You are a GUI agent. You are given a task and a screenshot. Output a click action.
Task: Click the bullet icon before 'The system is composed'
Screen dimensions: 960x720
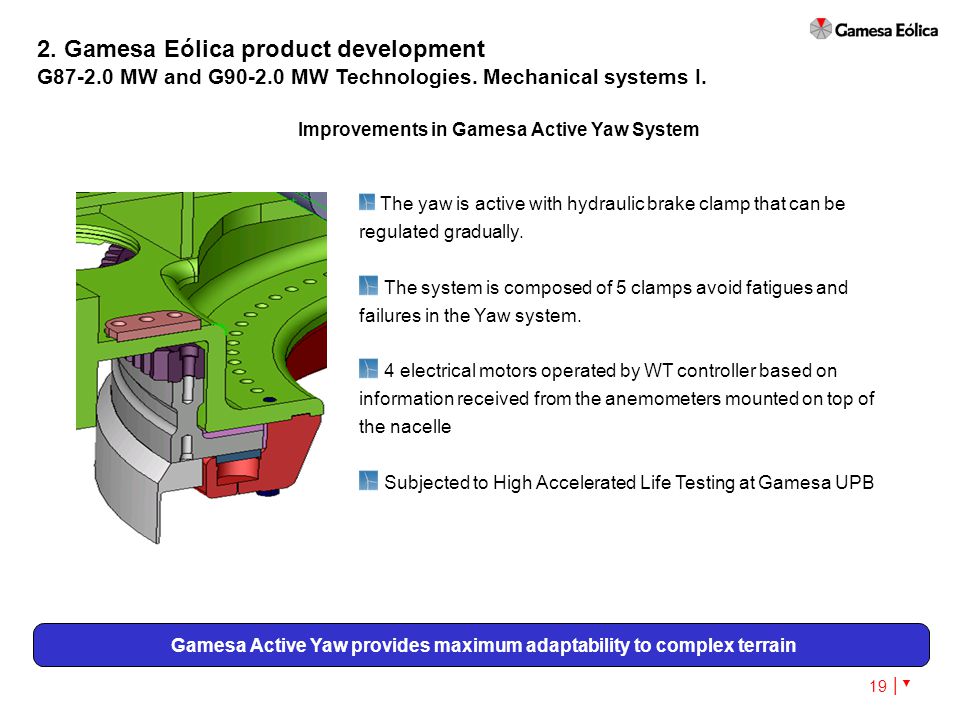click(x=368, y=286)
